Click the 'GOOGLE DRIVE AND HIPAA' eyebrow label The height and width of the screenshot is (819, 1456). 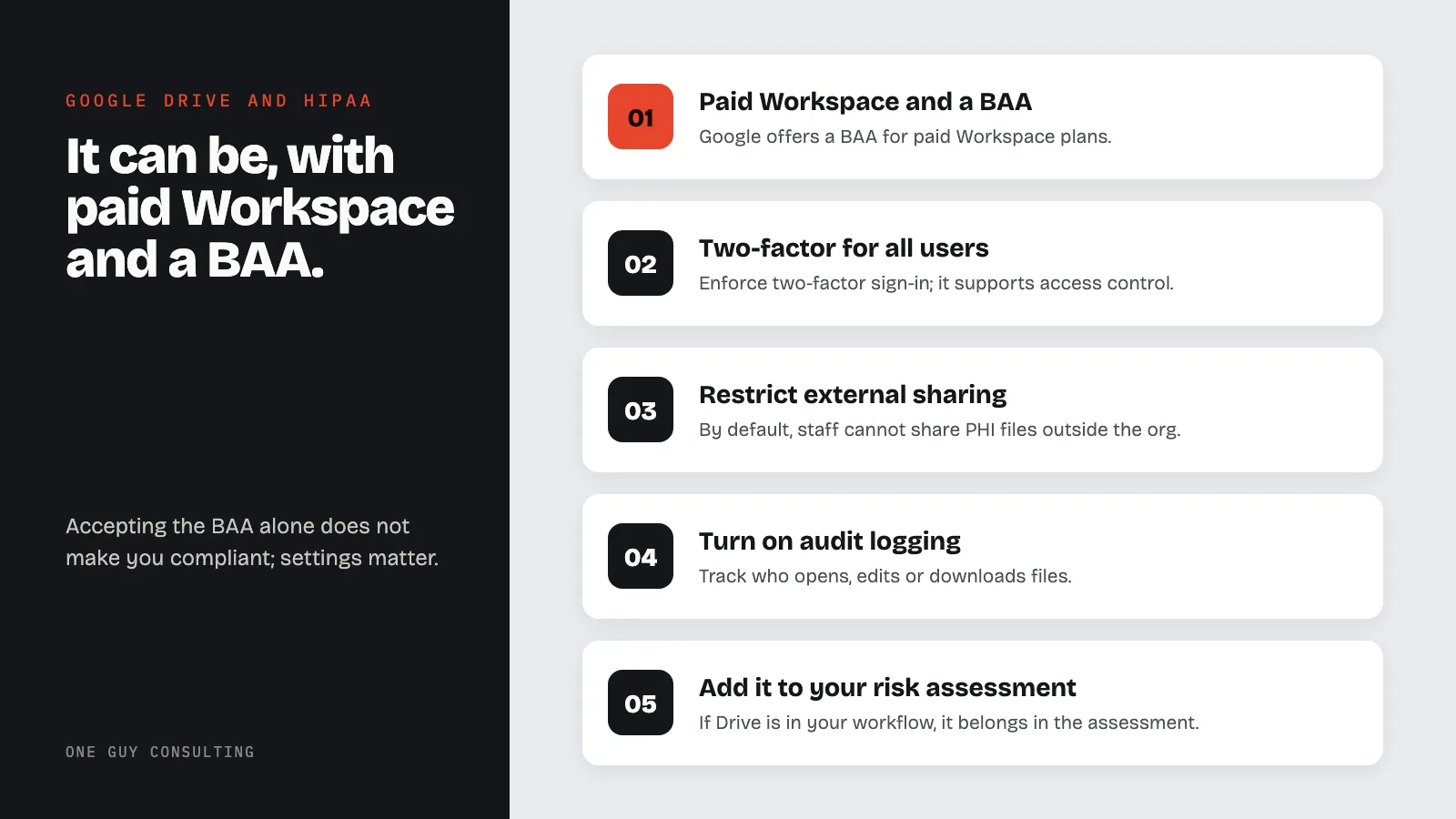(218, 100)
